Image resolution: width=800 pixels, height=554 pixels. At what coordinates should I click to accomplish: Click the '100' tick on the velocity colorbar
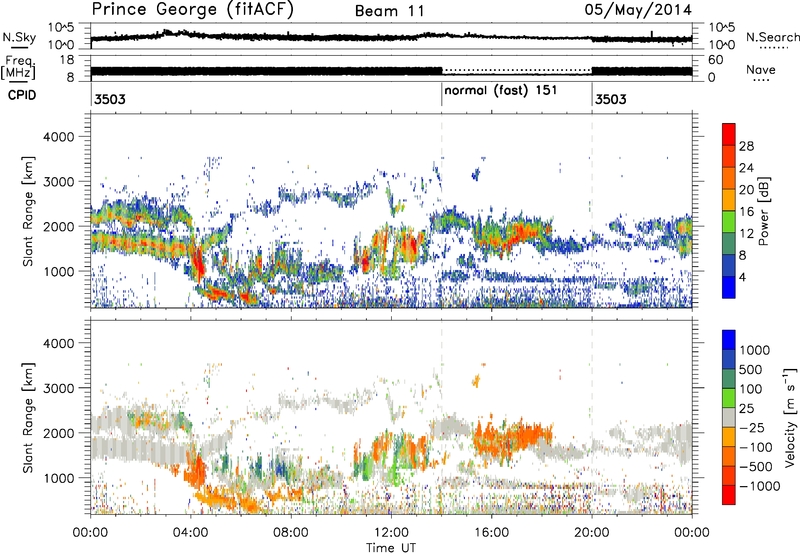751,389
